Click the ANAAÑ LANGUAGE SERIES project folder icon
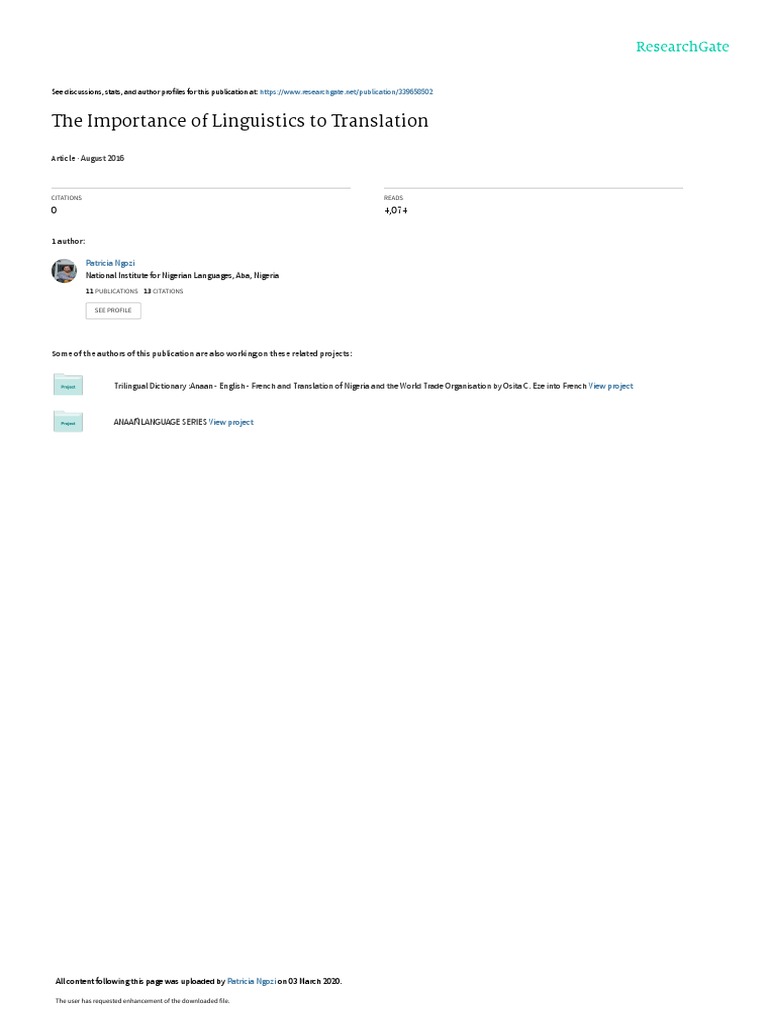The width and height of the screenshot is (768, 1024). (x=68, y=421)
